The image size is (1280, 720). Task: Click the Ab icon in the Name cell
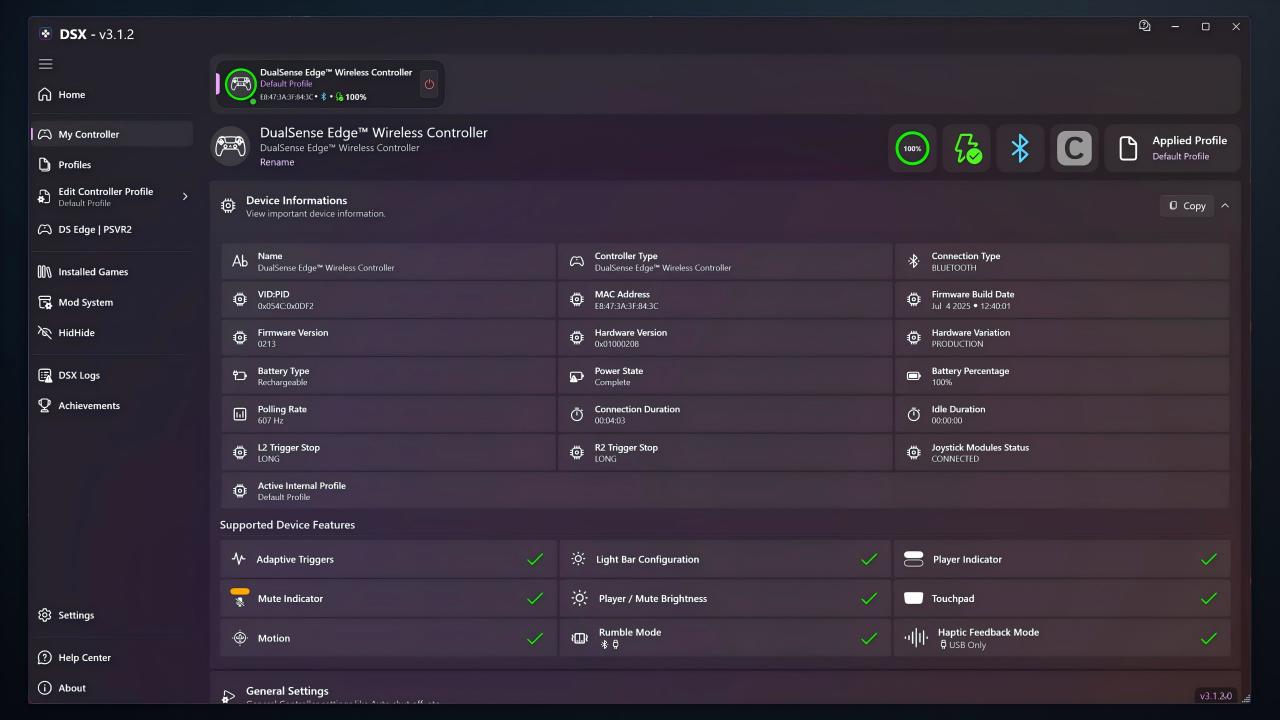[240, 261]
